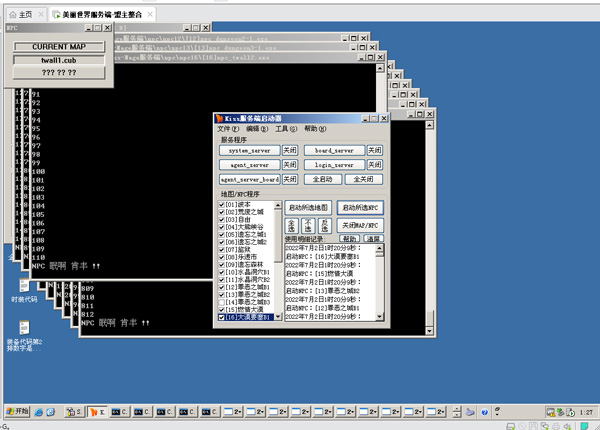Open the 时装代码 desktop text file icon
The width and height of the screenshot is (600, 430).
(24, 285)
